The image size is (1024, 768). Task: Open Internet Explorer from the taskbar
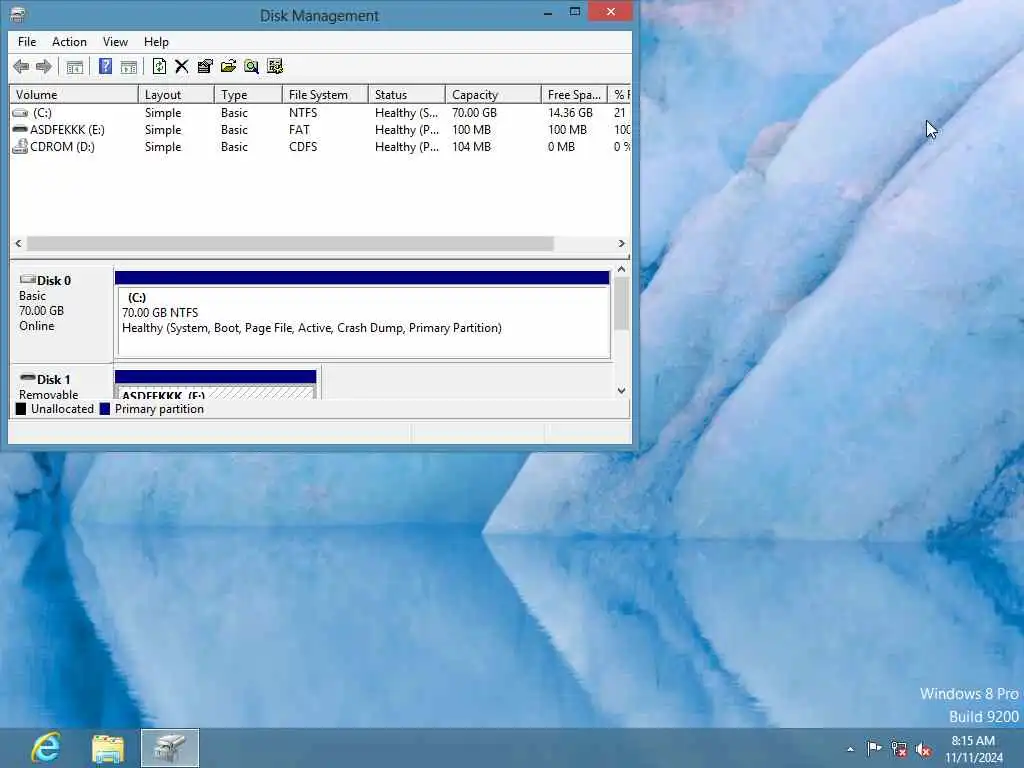(x=46, y=748)
